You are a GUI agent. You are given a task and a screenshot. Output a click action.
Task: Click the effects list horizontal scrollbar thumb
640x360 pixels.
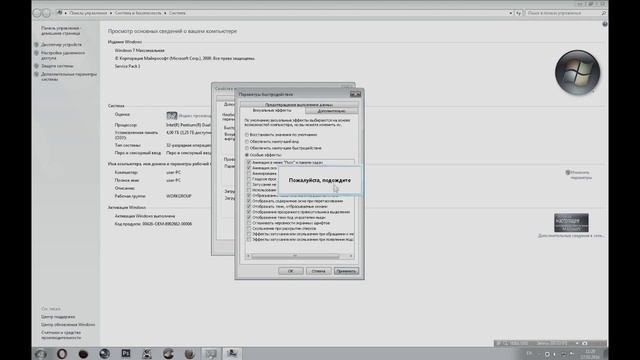pyautogui.click(x=295, y=256)
